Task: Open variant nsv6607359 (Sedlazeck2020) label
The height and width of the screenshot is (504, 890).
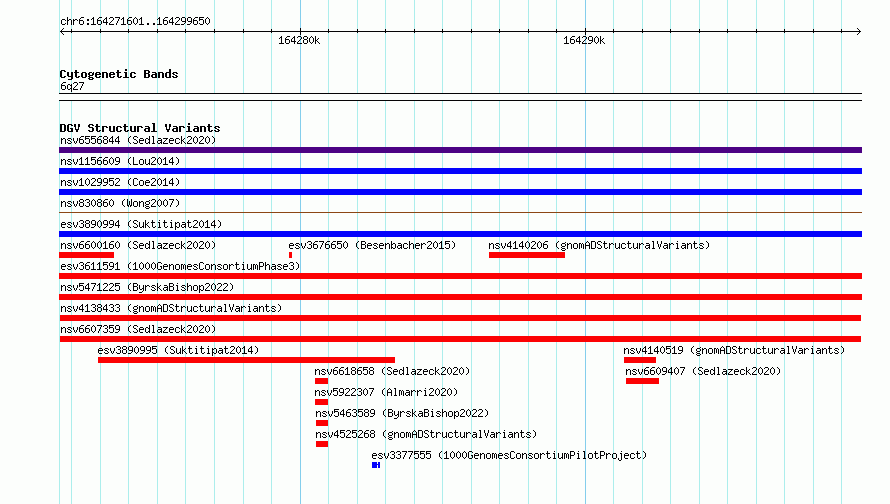Action: pos(138,329)
